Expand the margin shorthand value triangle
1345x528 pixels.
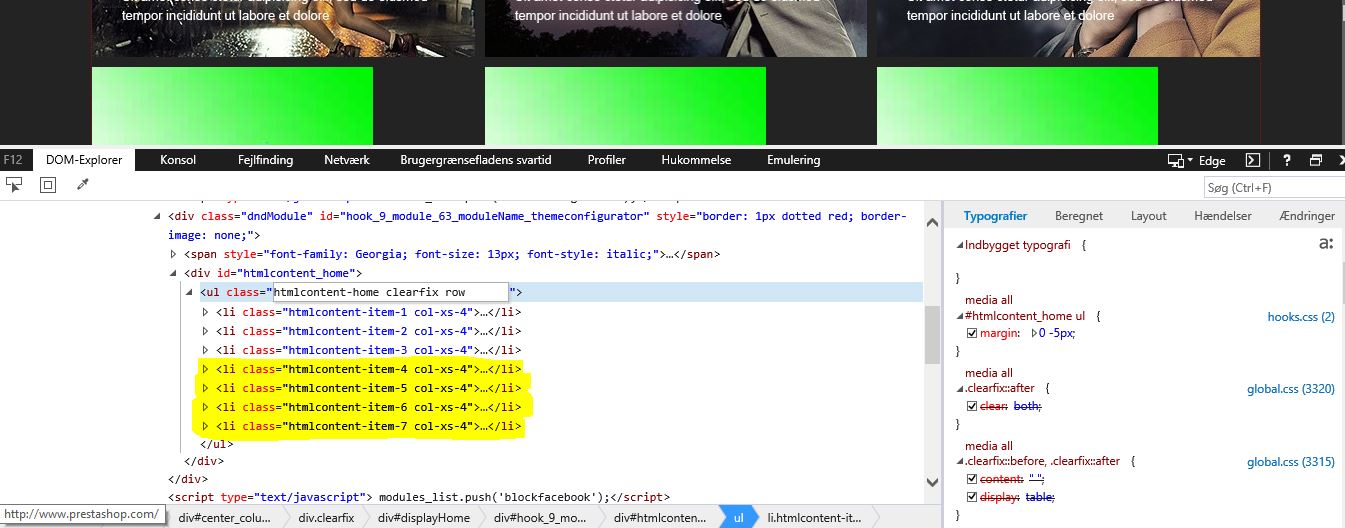[1035, 333]
